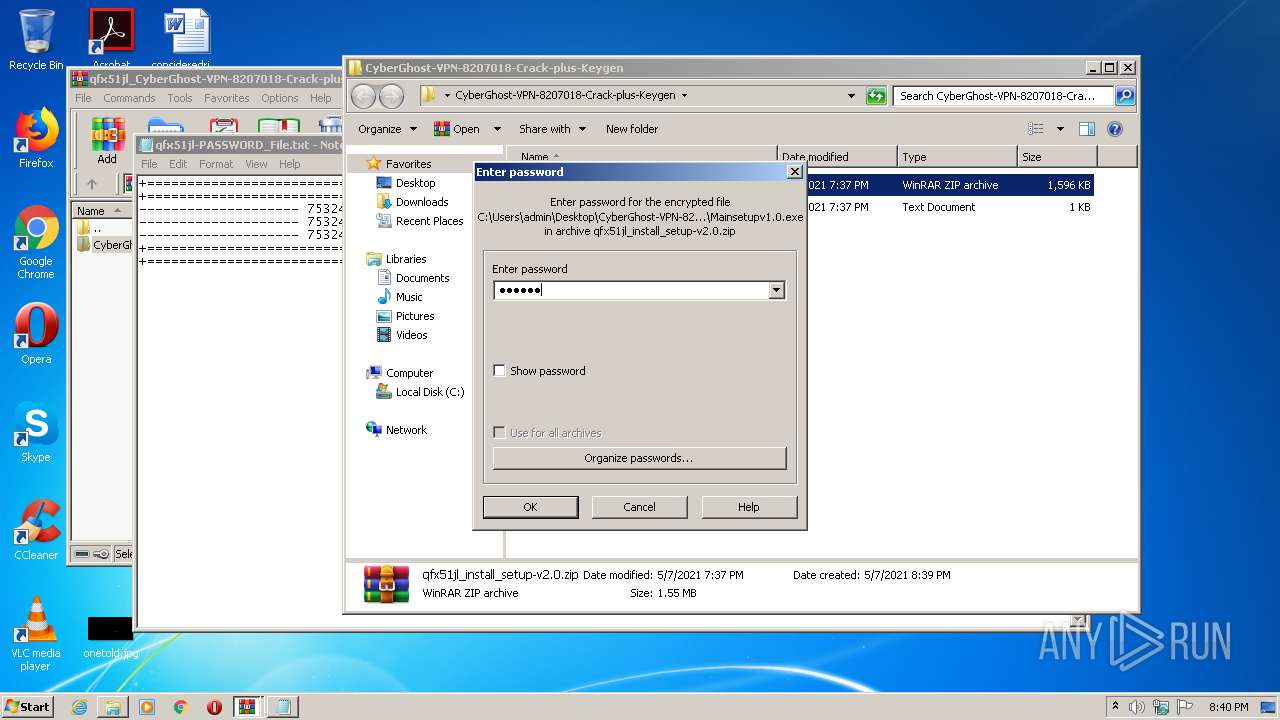Sort by Date modified column header
Image resolution: width=1280 pixels, height=720 pixels.
click(836, 157)
